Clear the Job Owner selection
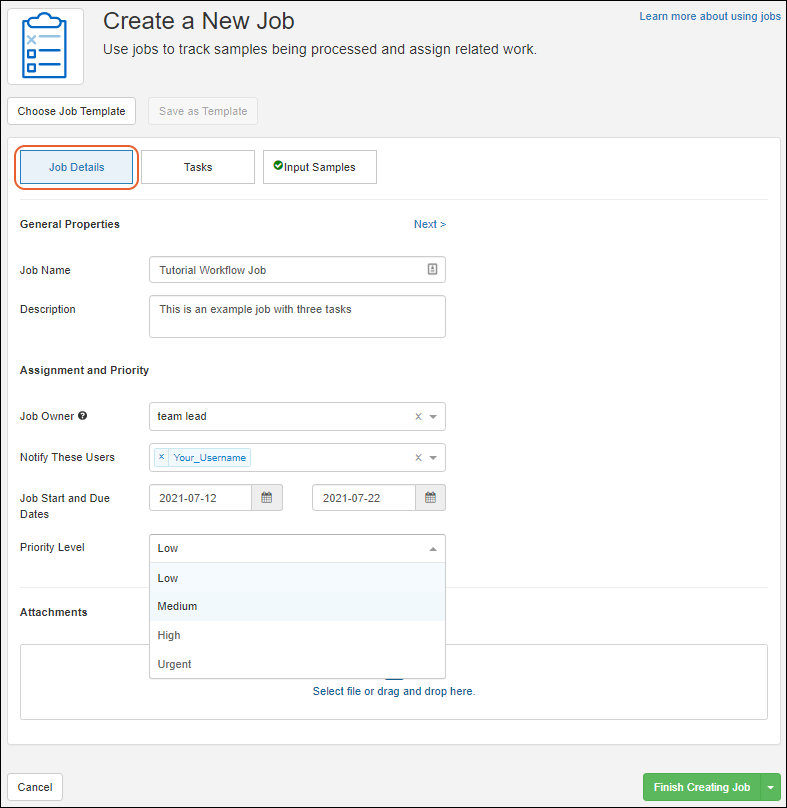This screenshot has height=808, width=787. (418, 417)
